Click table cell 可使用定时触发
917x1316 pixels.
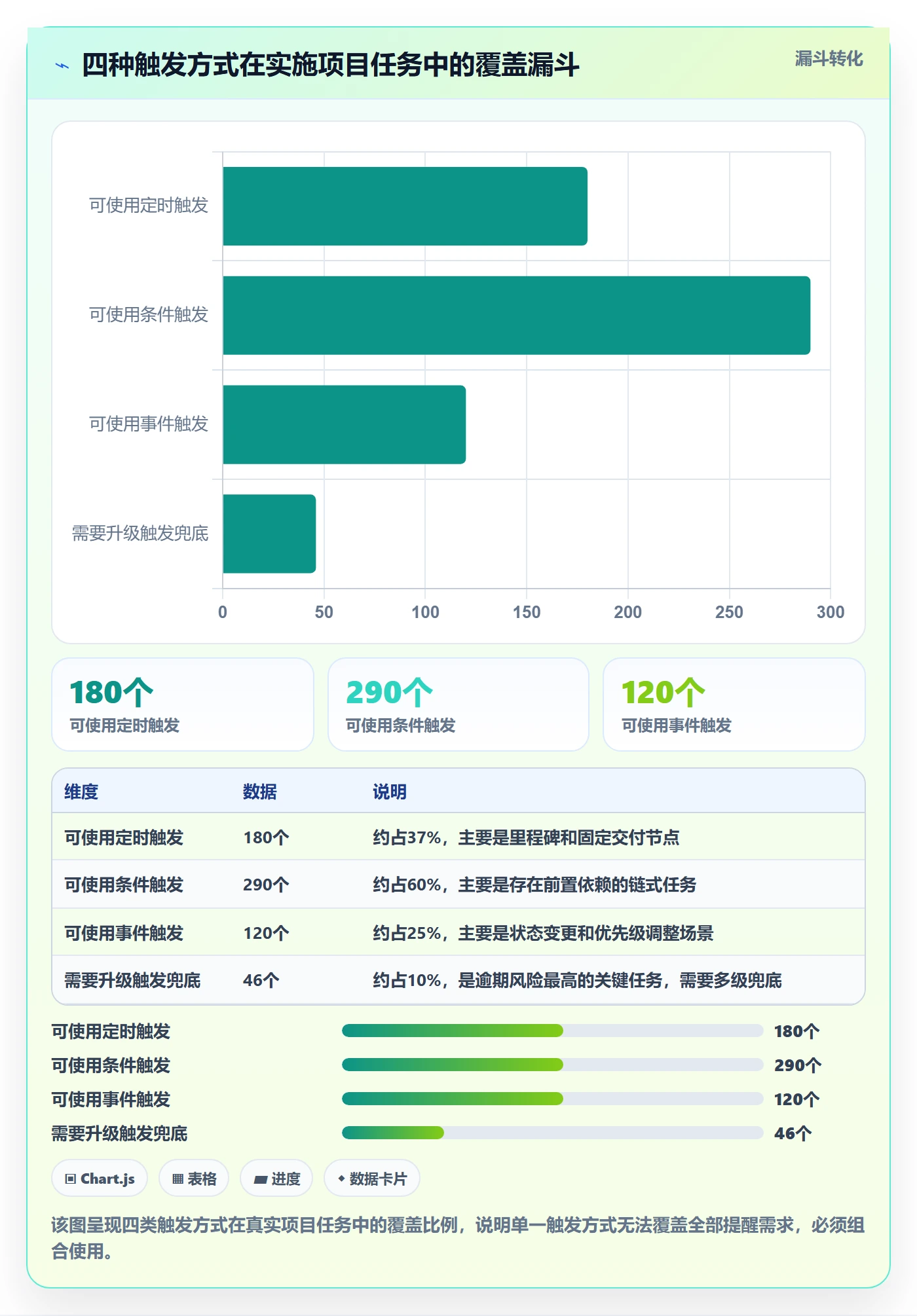(124, 837)
